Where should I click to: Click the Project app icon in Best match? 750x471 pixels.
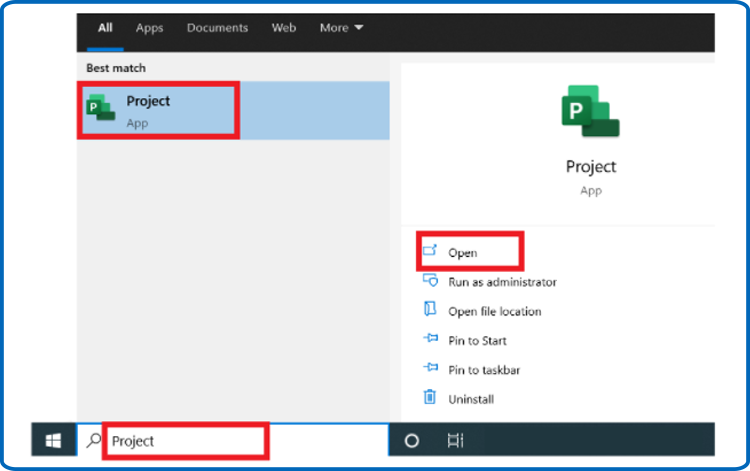(100, 108)
